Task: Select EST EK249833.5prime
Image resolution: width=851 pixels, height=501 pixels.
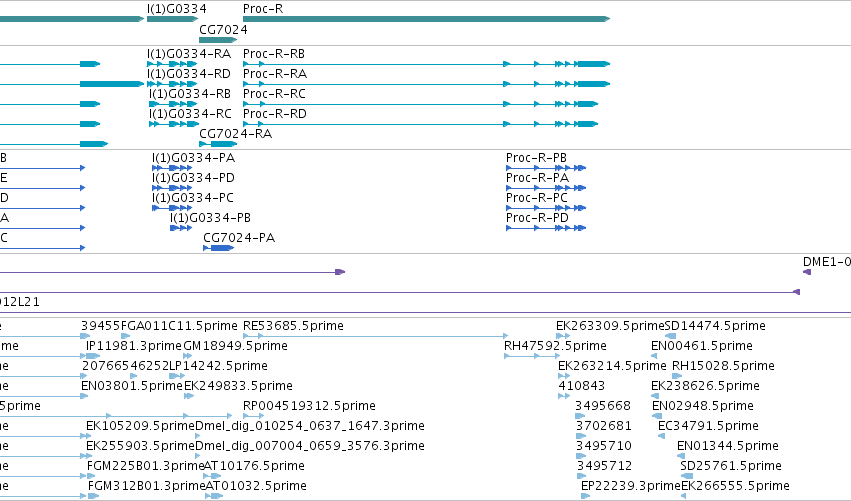Action: pos(238,386)
